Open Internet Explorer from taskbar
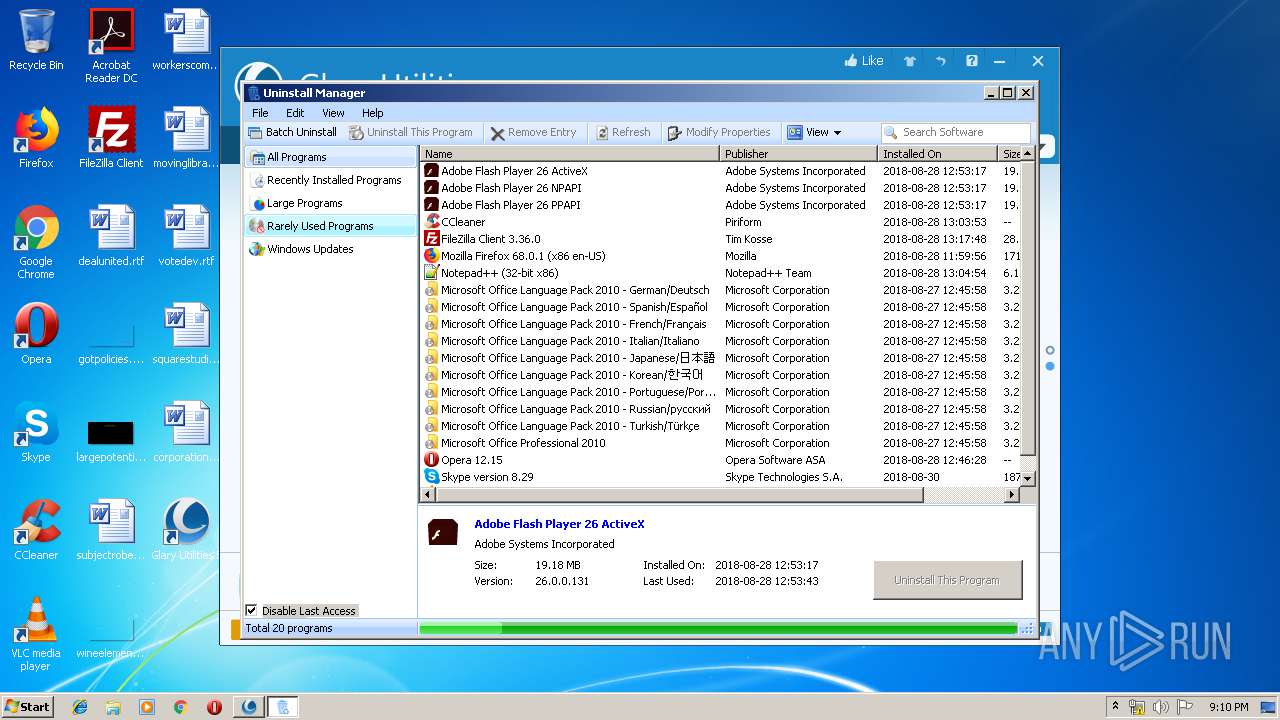1280x720 pixels. tap(80, 707)
